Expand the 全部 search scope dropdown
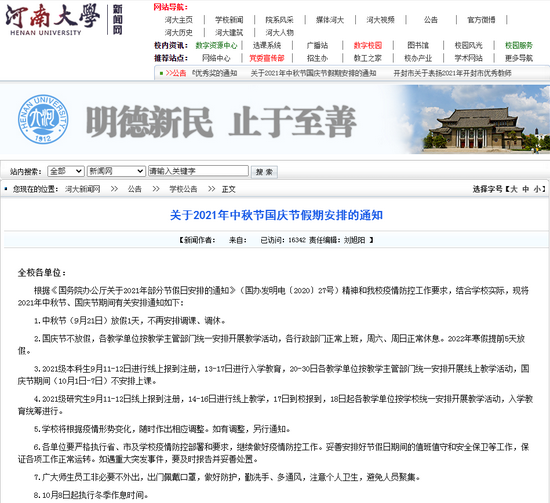The height and width of the screenshot is (503, 550). [66, 171]
